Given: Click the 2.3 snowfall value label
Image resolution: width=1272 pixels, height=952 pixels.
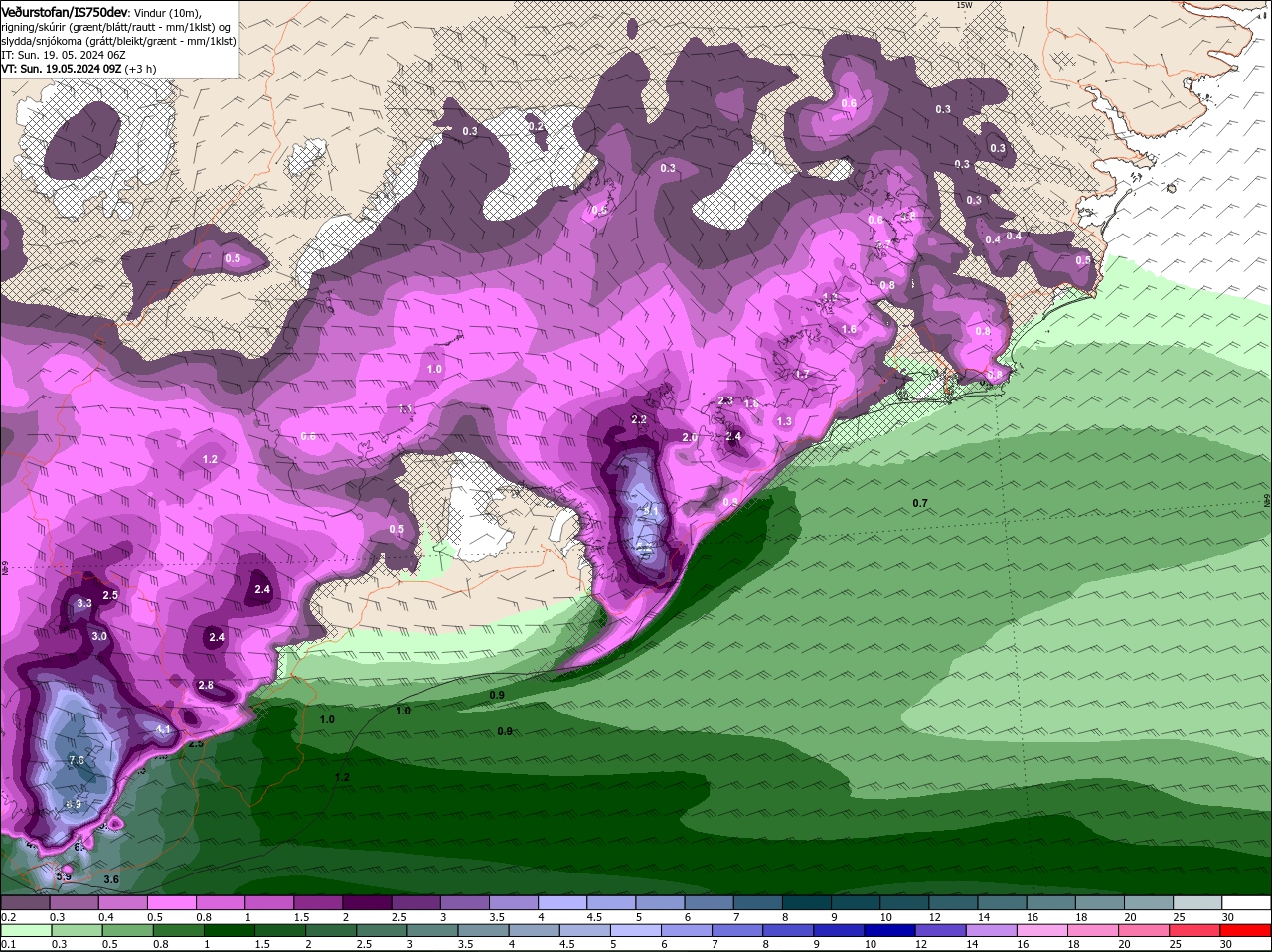Looking at the screenshot, I should tap(725, 400).
